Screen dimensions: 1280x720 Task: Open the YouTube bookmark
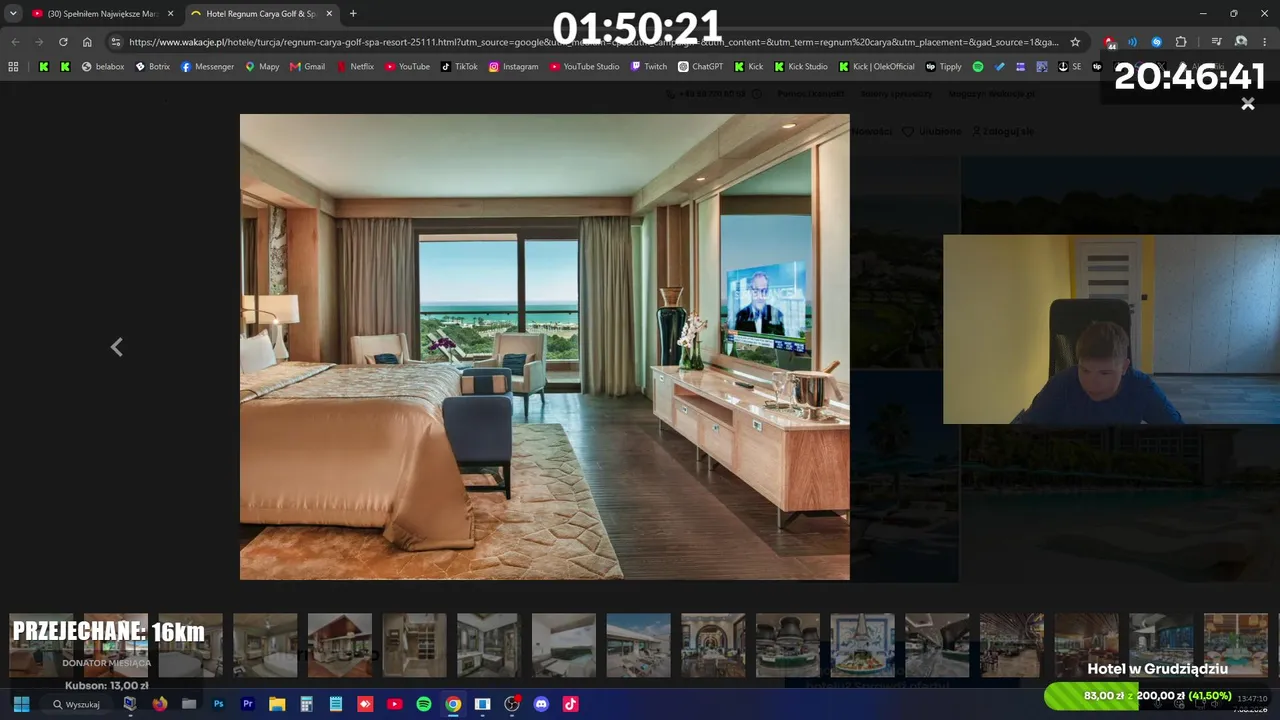(407, 67)
